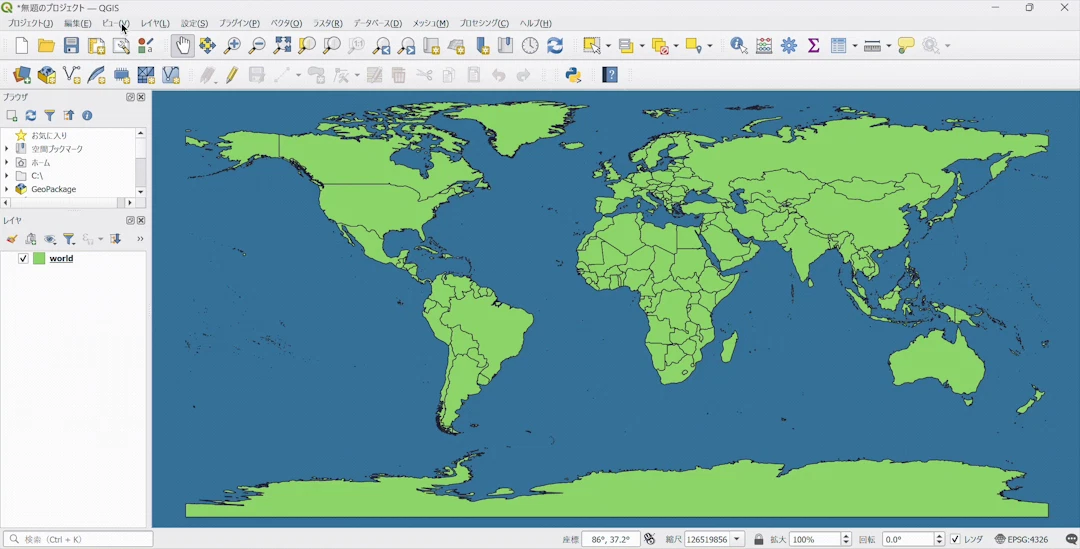This screenshot has width=1080, height=549.
Task: Select the Pan Map hand tool
Action: tap(183, 45)
